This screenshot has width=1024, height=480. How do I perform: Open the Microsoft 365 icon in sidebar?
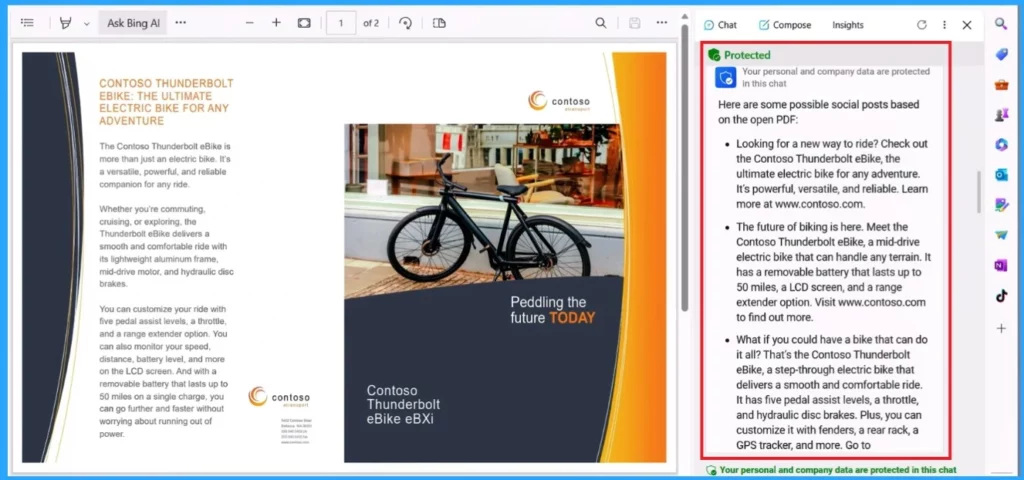tap(1001, 145)
